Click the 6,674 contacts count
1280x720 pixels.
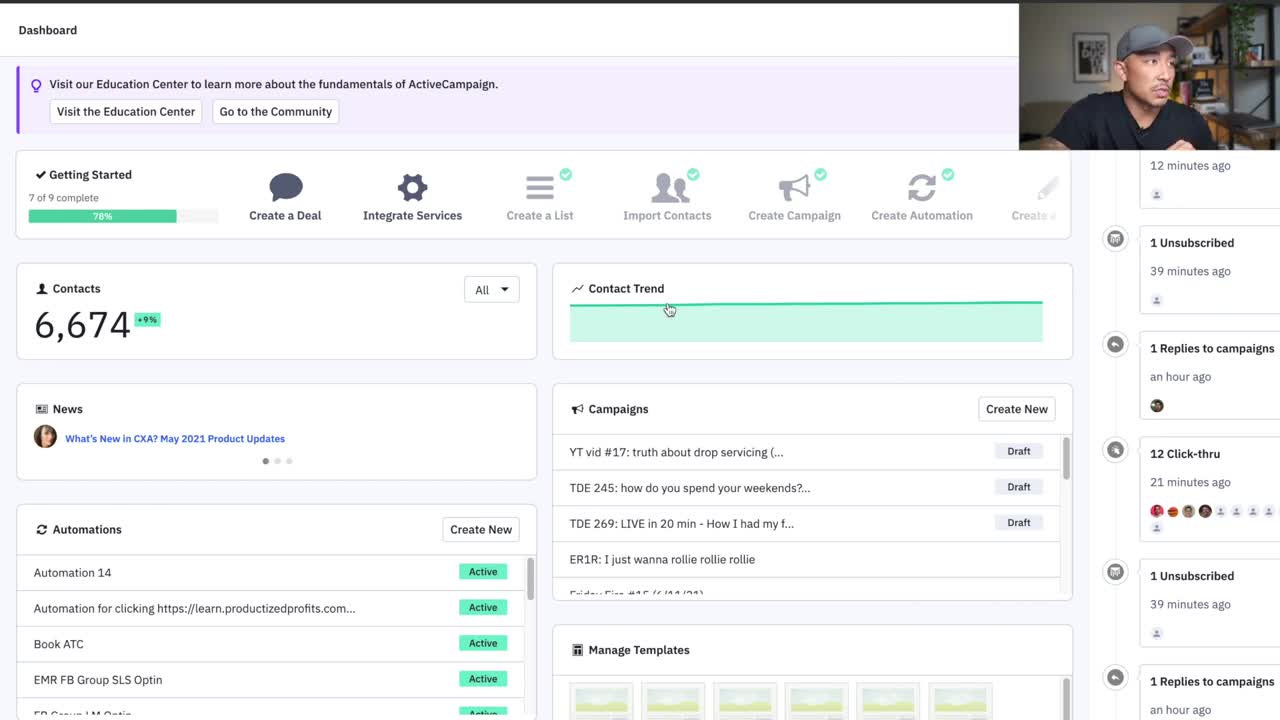click(x=82, y=325)
